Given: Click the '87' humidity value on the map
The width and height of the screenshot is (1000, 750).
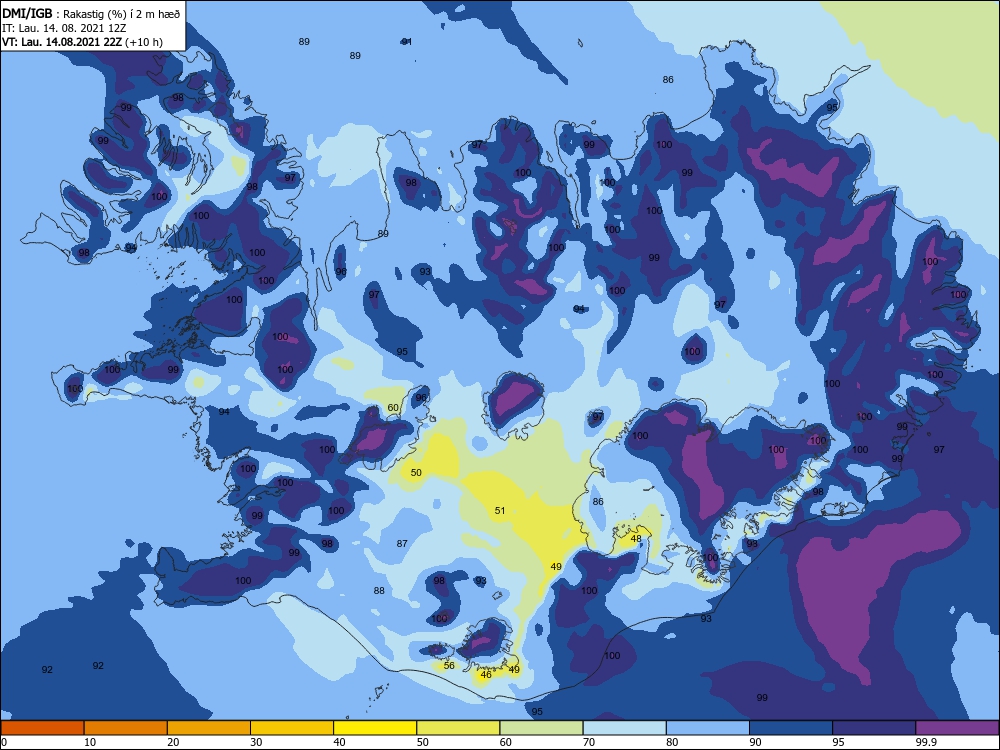Looking at the screenshot, I should [x=402, y=544].
